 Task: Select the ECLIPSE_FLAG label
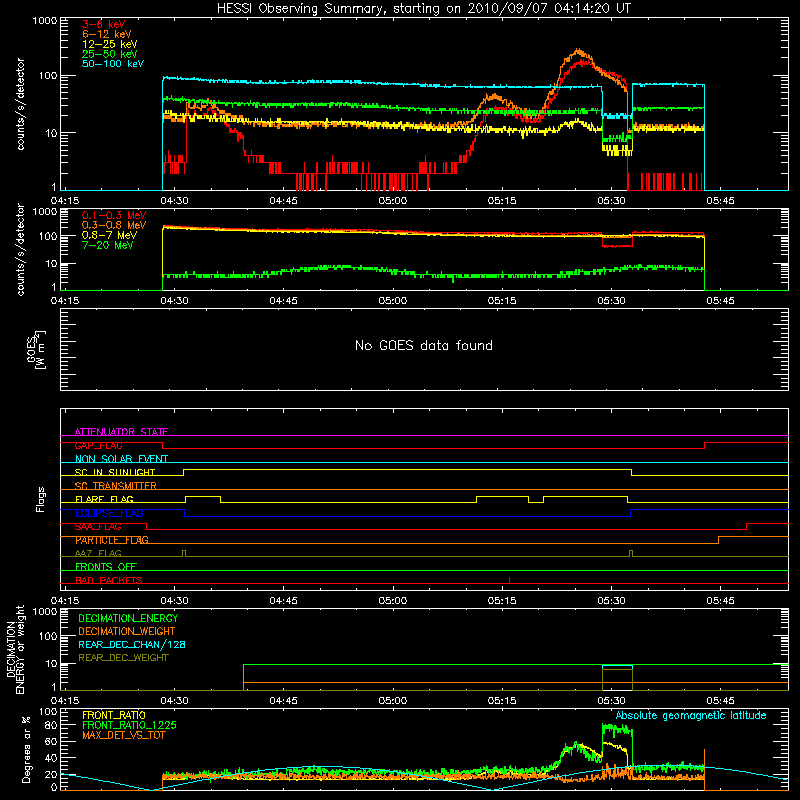tap(109, 513)
